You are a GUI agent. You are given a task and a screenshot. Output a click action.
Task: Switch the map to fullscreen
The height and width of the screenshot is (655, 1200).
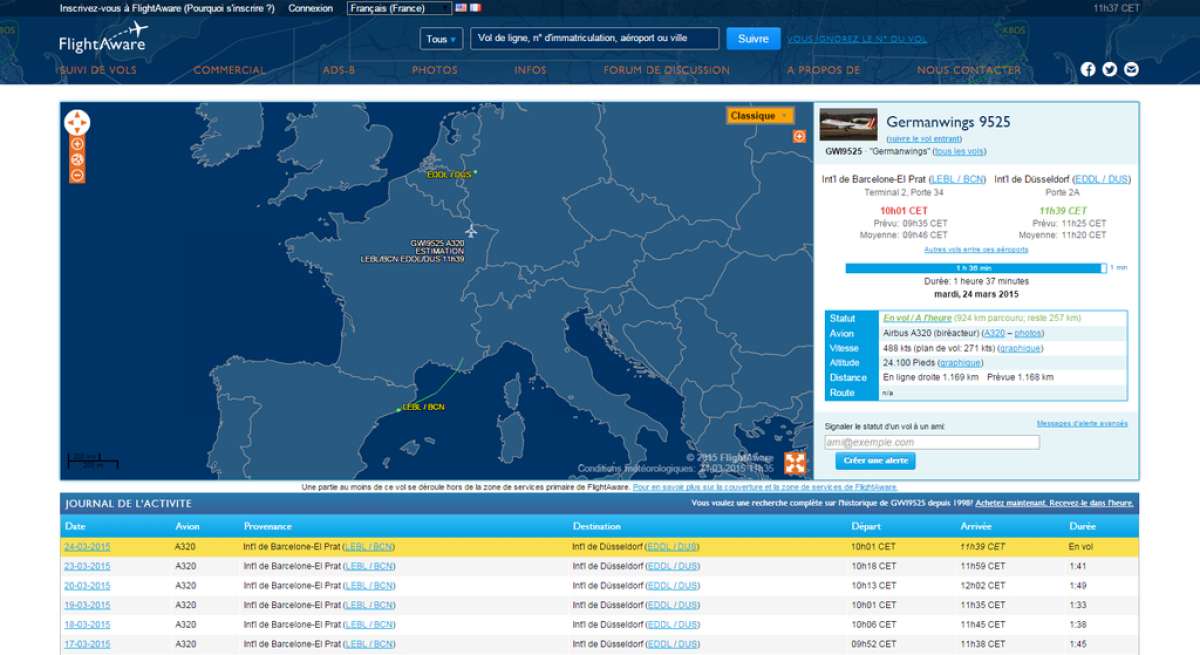pos(795,462)
